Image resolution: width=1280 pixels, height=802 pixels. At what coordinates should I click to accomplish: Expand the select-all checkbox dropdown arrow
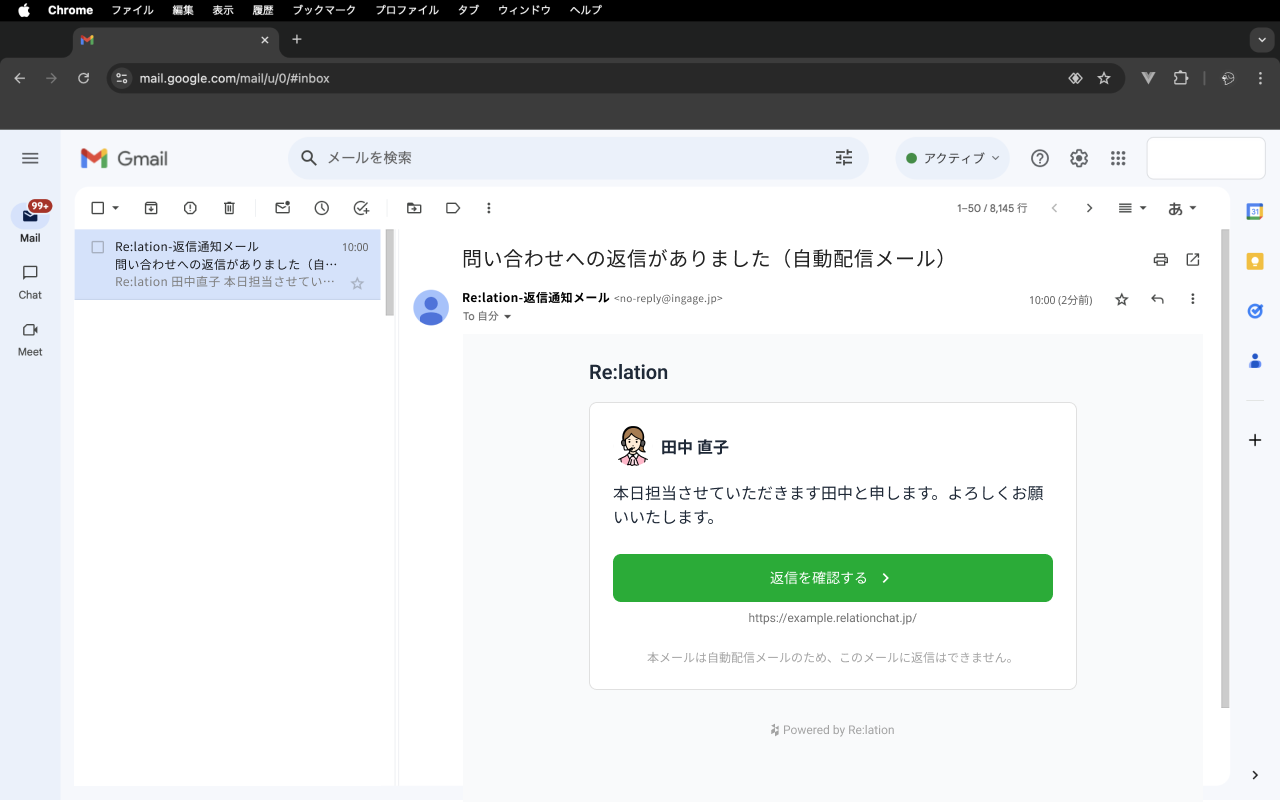[x=116, y=208]
